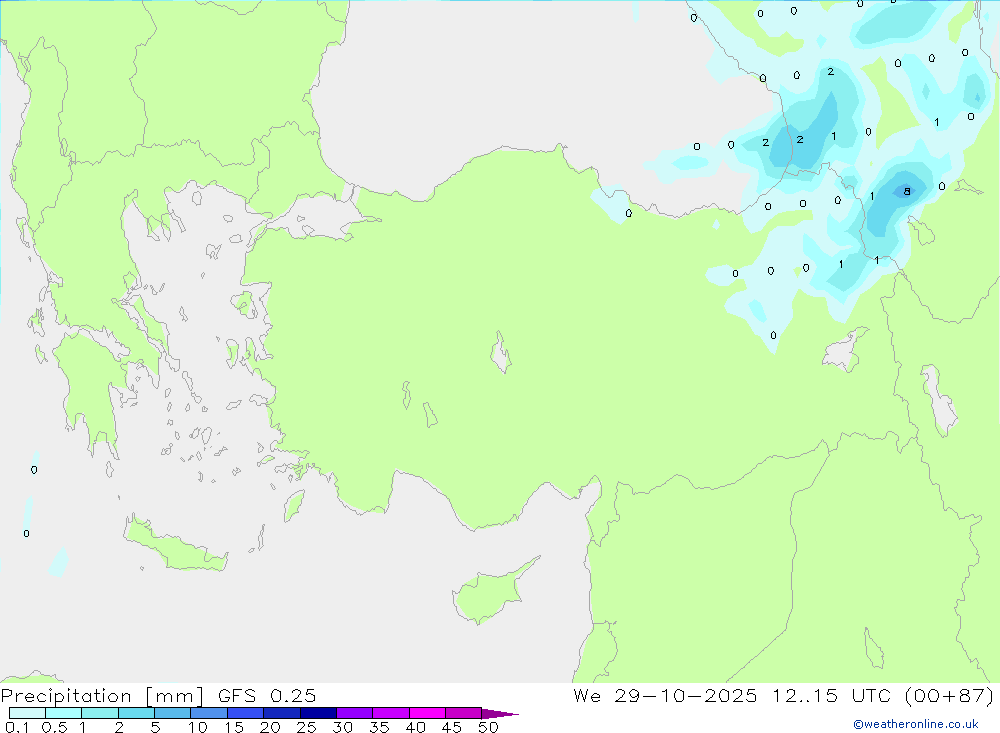Select the '(00+87)' forecast offset text
The height and width of the screenshot is (733, 1000).
click(950, 696)
